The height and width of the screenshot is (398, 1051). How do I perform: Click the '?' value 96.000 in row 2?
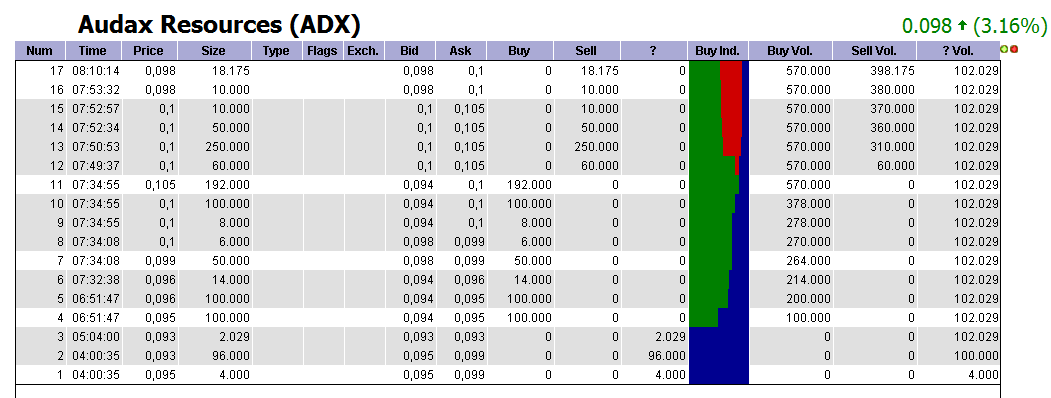pos(666,356)
